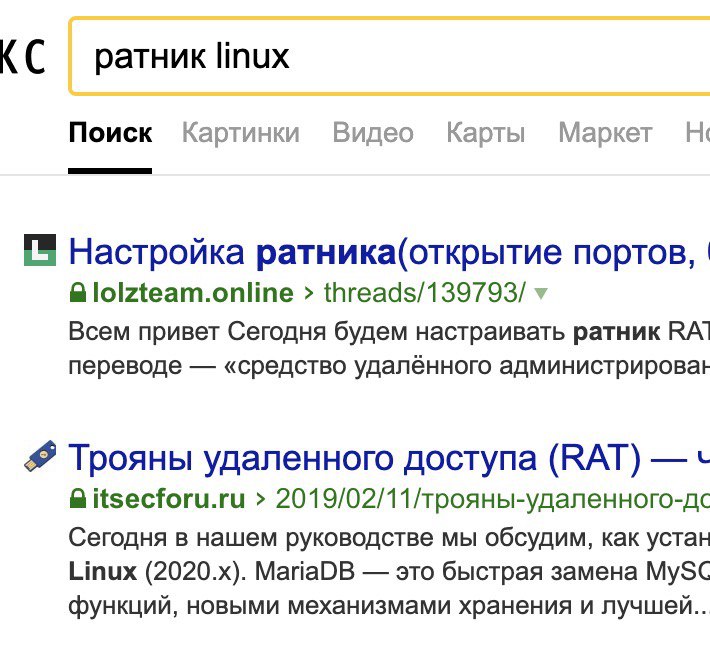Click the partial Yandex logo
The image size is (710, 646).
click(22, 58)
